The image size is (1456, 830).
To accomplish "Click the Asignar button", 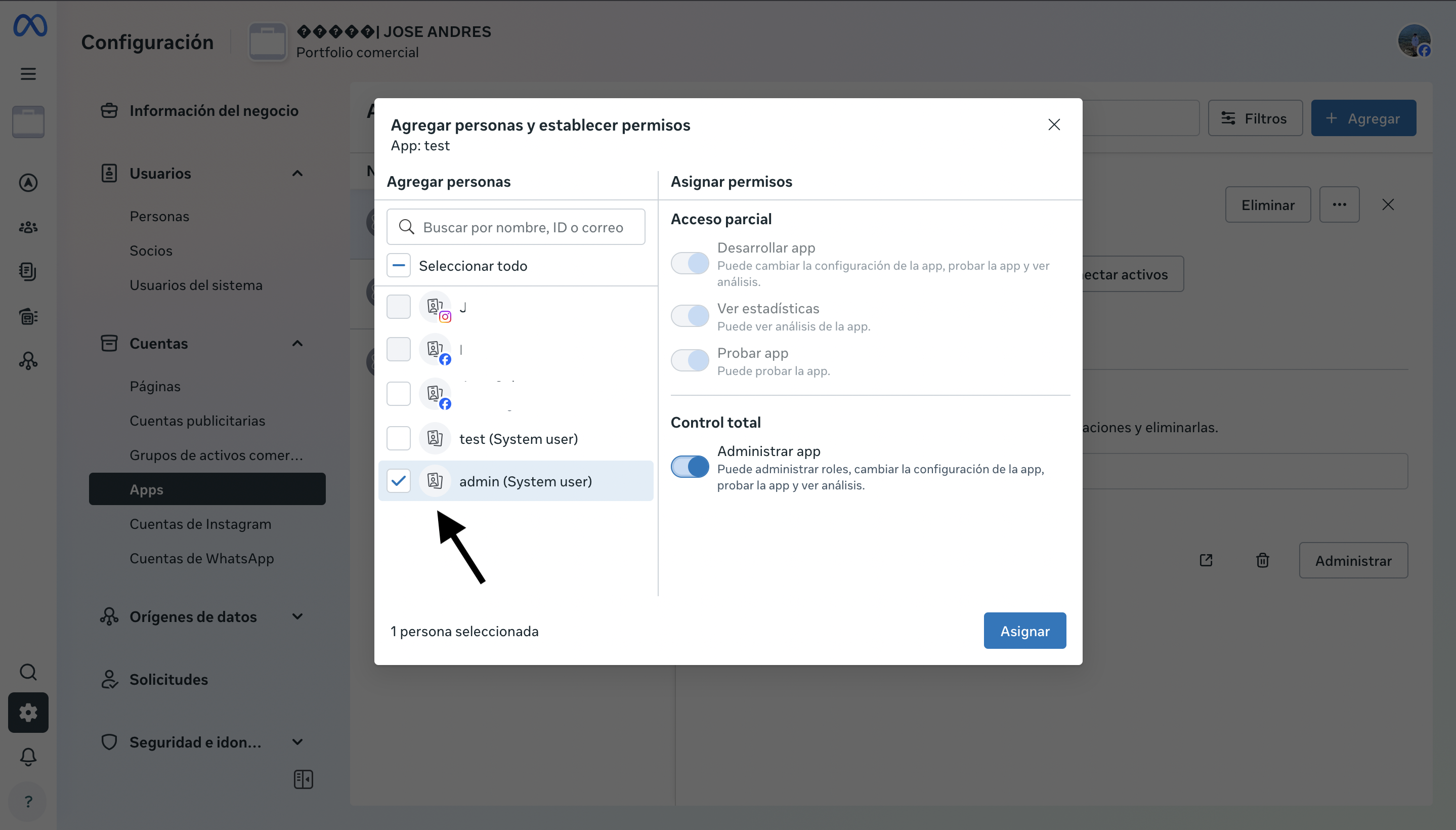I will point(1024,631).
